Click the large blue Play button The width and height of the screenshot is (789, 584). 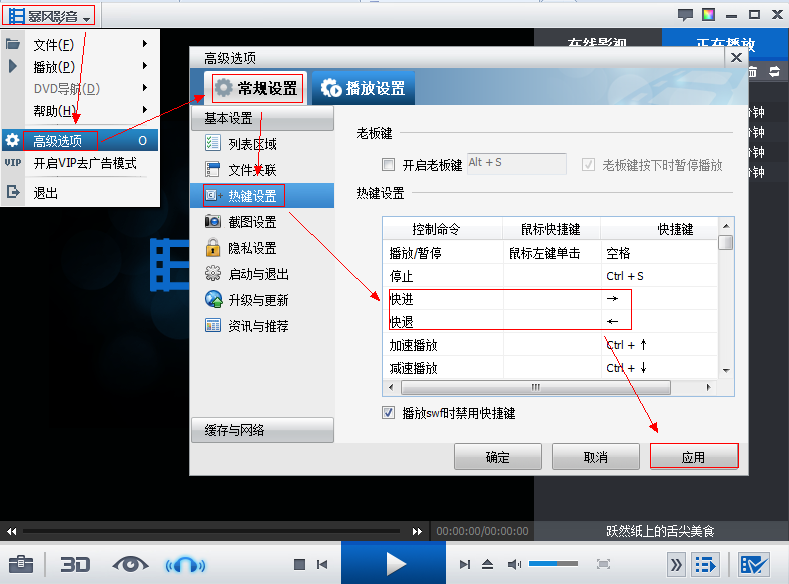pos(393,563)
